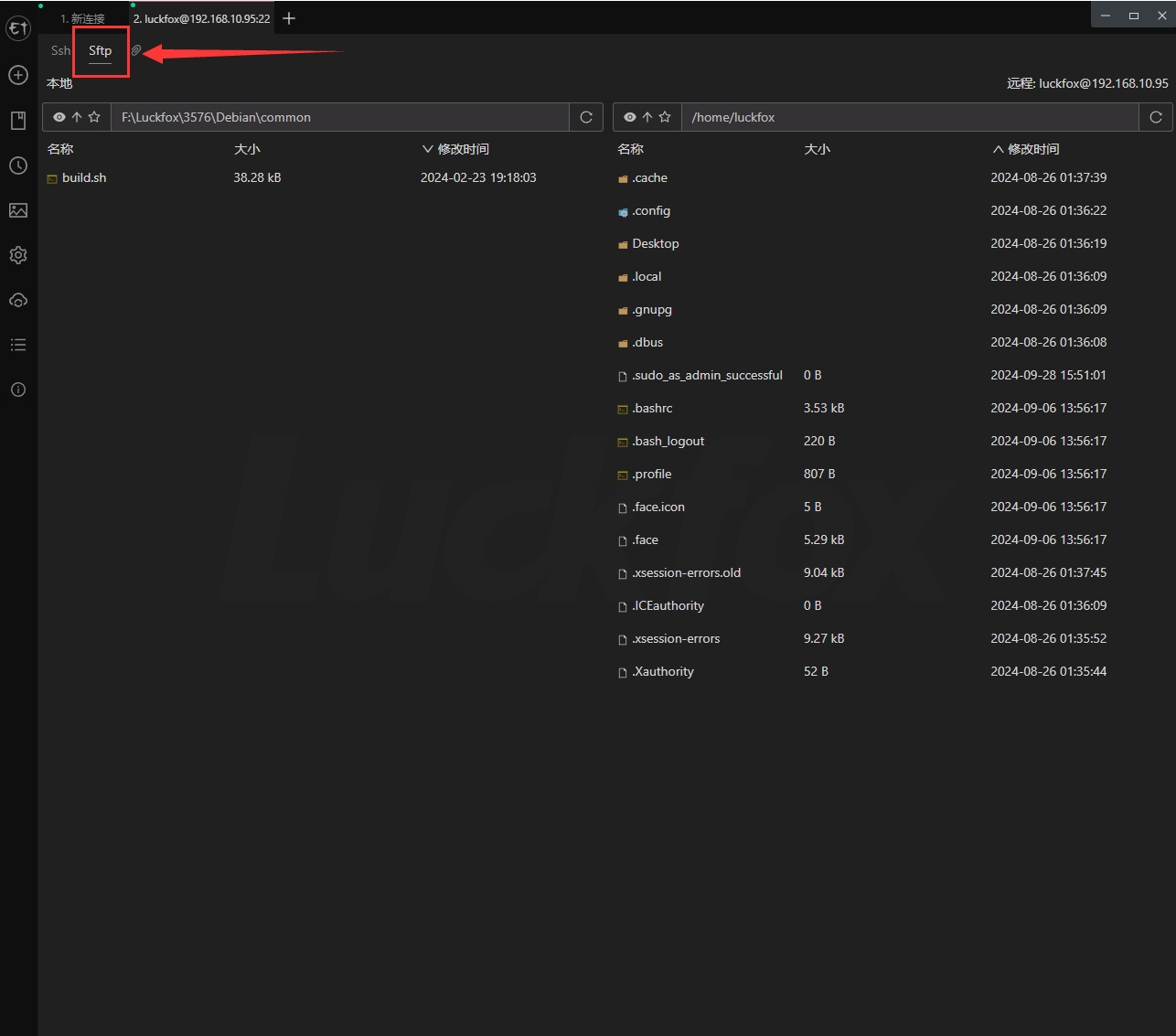Click the local path input field
Image resolution: width=1176 pixels, height=1036 pixels.
point(338,117)
